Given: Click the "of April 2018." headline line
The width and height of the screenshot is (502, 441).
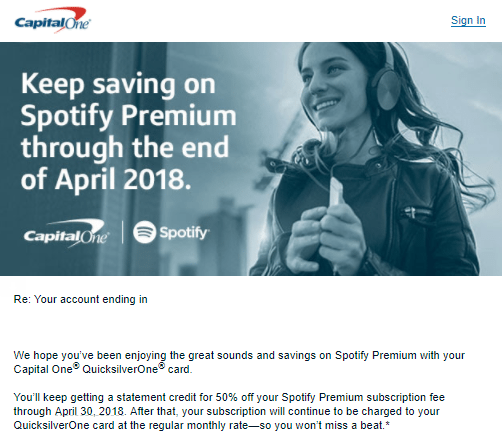Looking at the screenshot, I should pos(106,179).
